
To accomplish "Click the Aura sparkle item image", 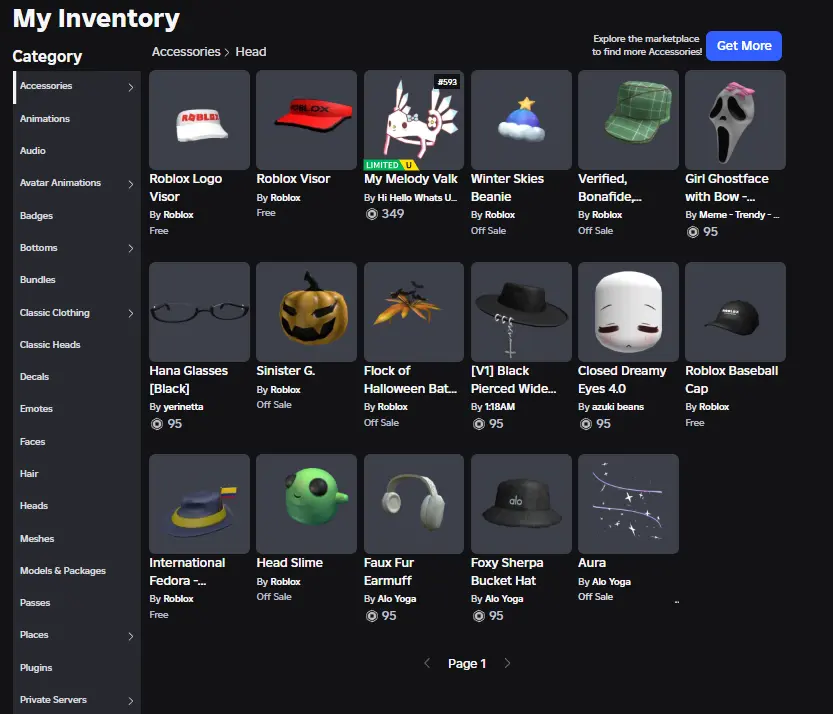I will 628,504.
